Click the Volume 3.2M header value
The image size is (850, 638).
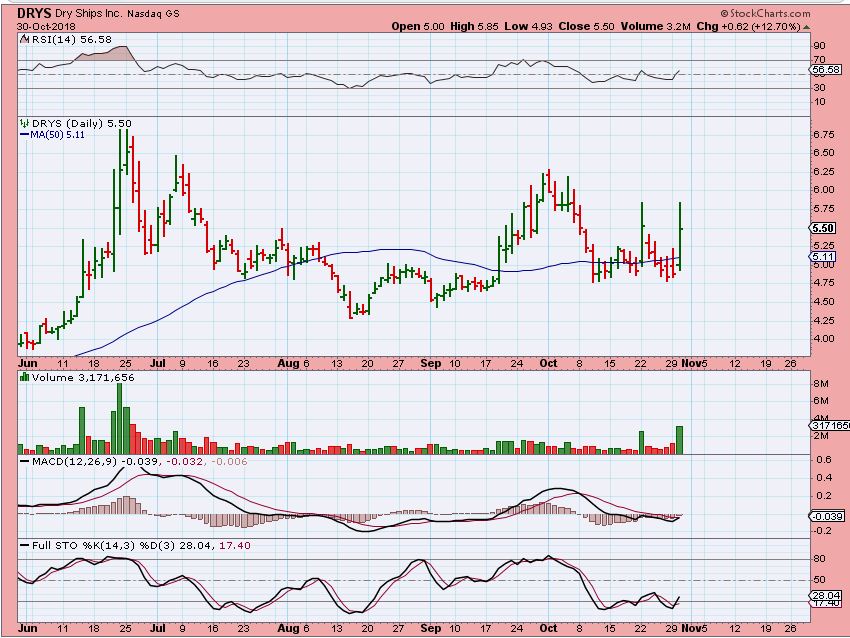tap(655, 26)
